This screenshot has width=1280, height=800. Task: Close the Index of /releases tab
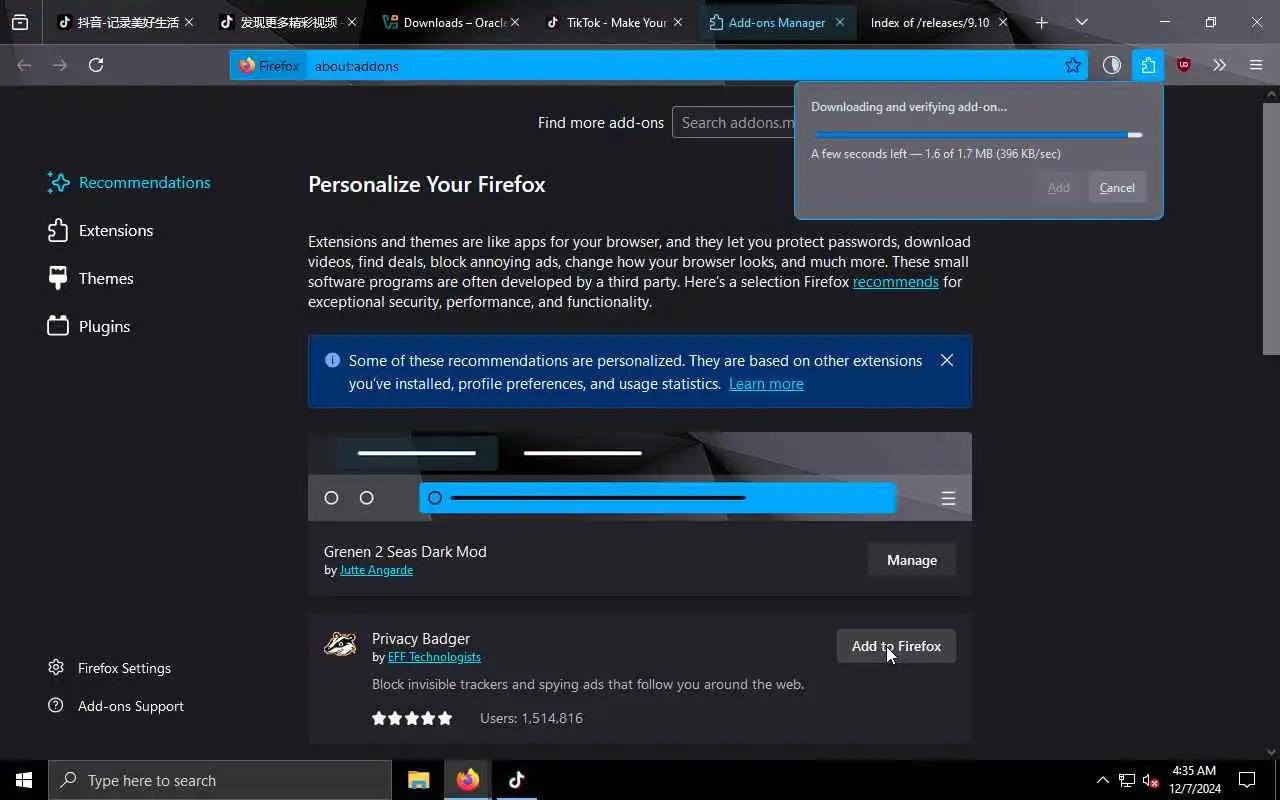pyautogui.click(x=1003, y=22)
